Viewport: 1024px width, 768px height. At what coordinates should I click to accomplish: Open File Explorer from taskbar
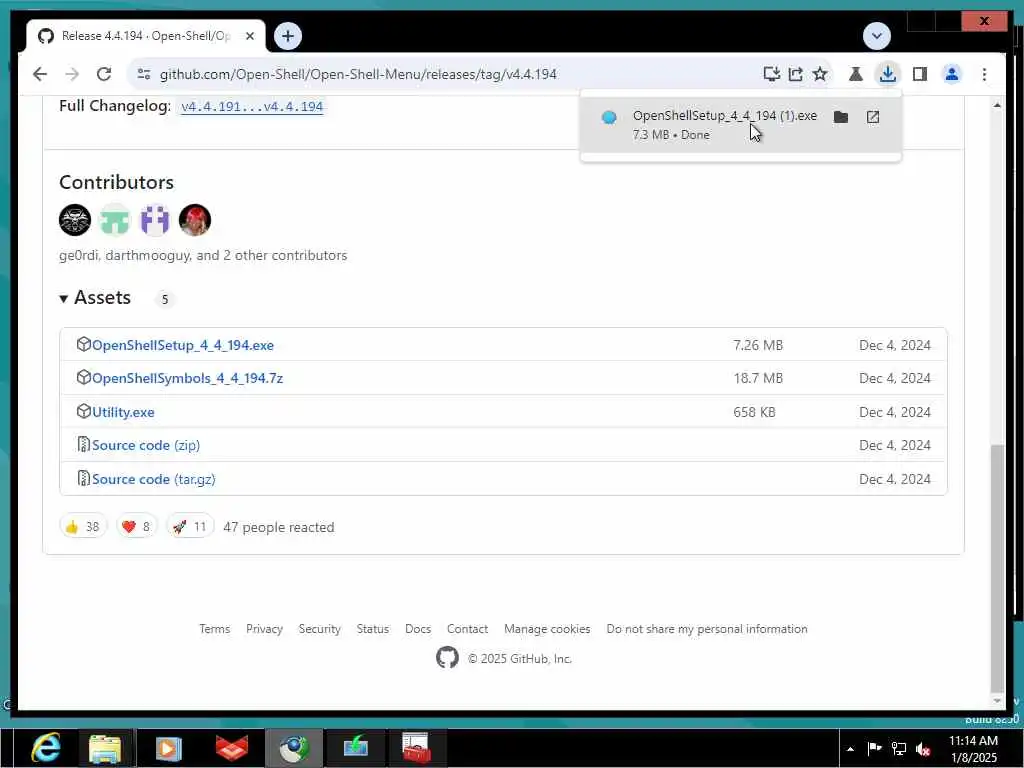pyautogui.click(x=104, y=748)
